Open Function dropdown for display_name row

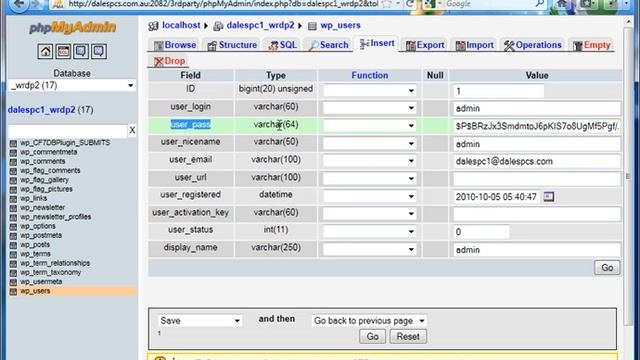369,249
